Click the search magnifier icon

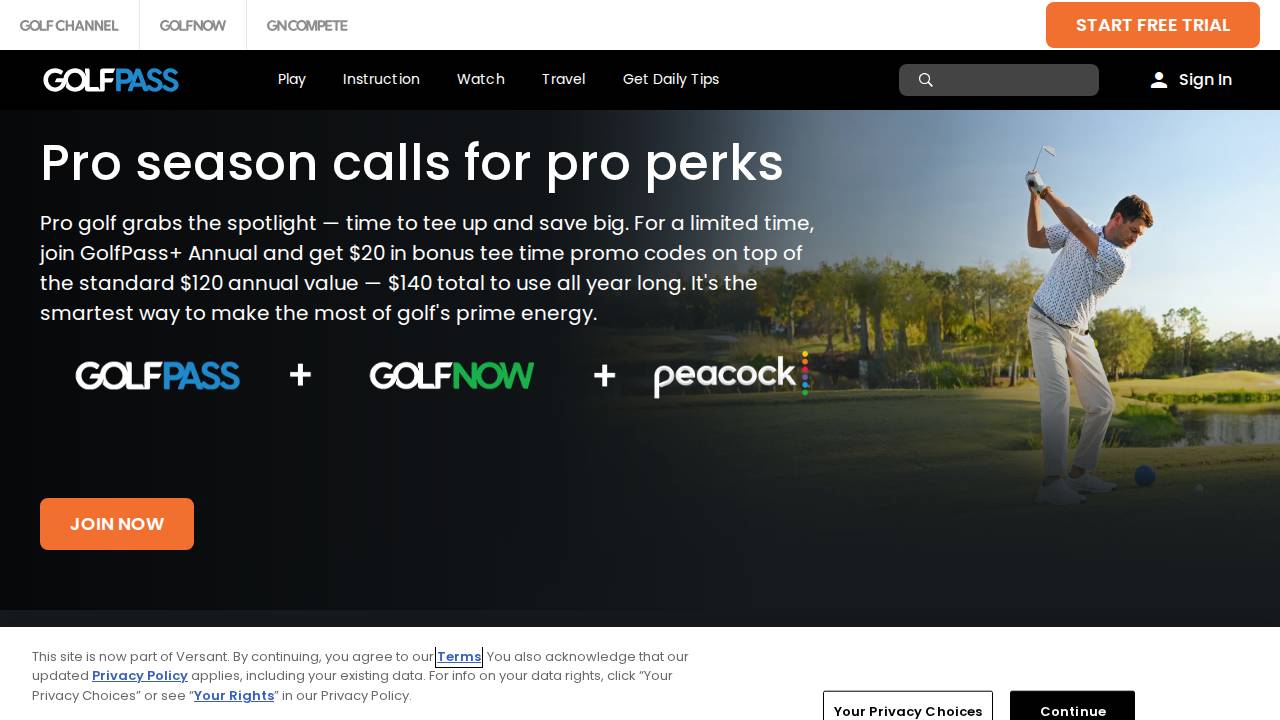(x=926, y=80)
